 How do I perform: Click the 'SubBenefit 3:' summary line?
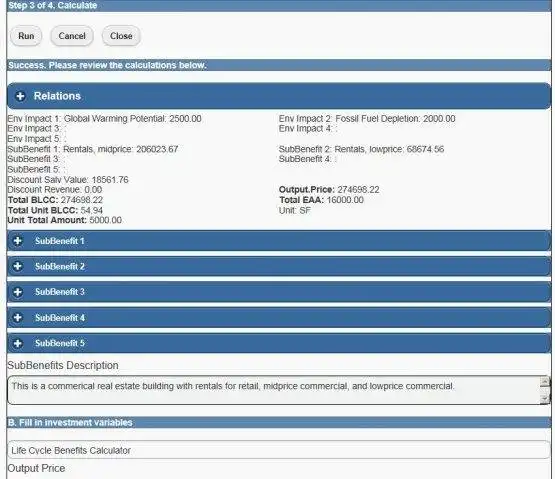tap(36, 159)
